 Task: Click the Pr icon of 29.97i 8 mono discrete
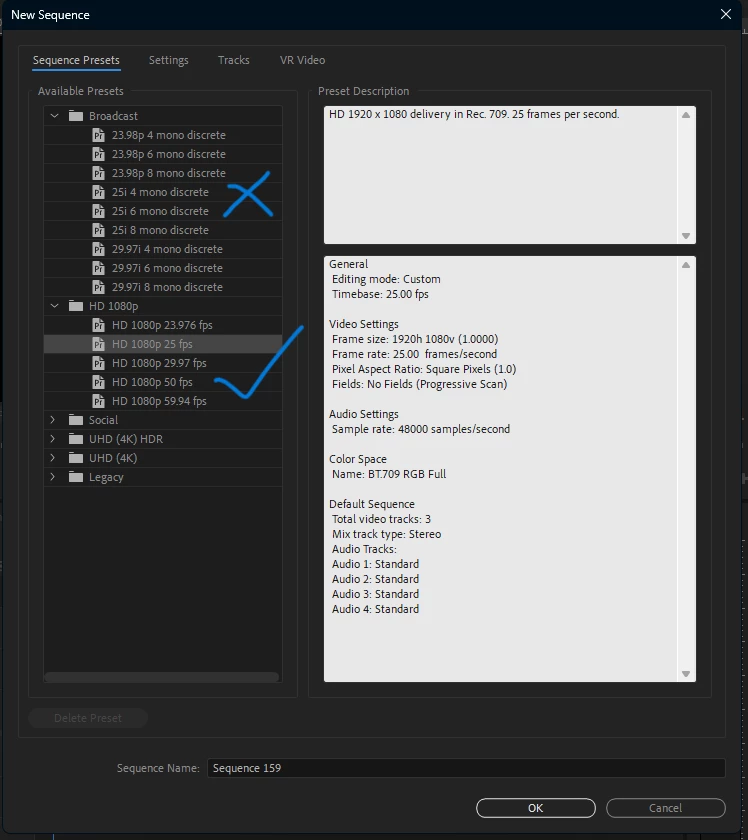click(x=99, y=287)
